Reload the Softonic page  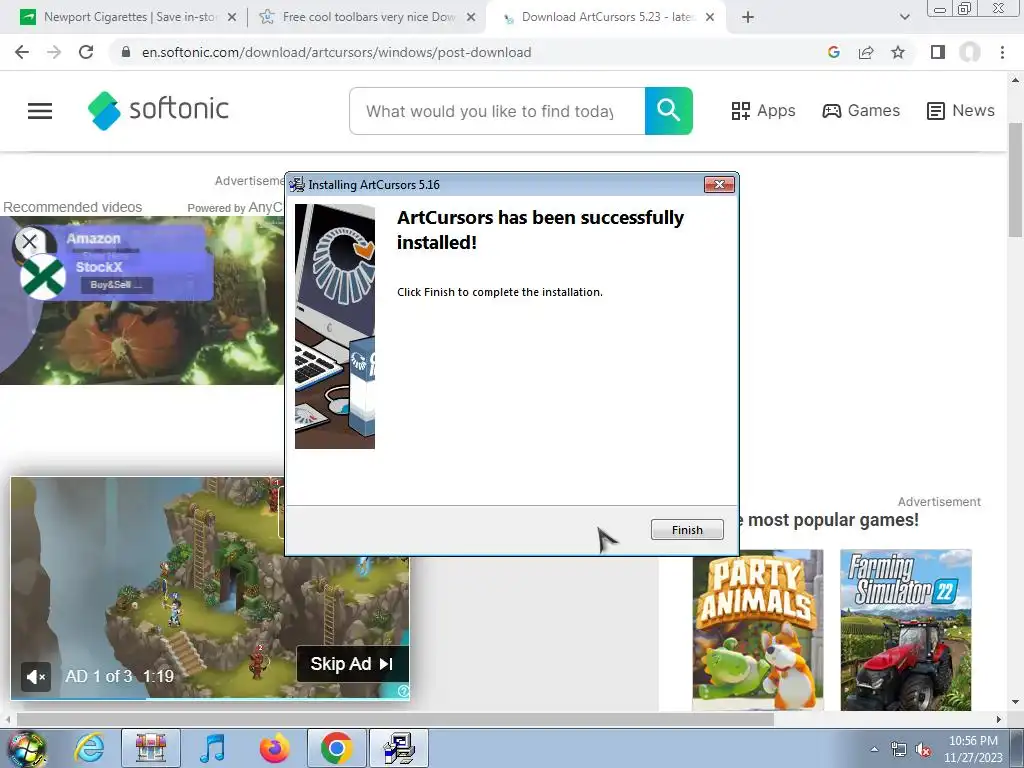[x=86, y=52]
